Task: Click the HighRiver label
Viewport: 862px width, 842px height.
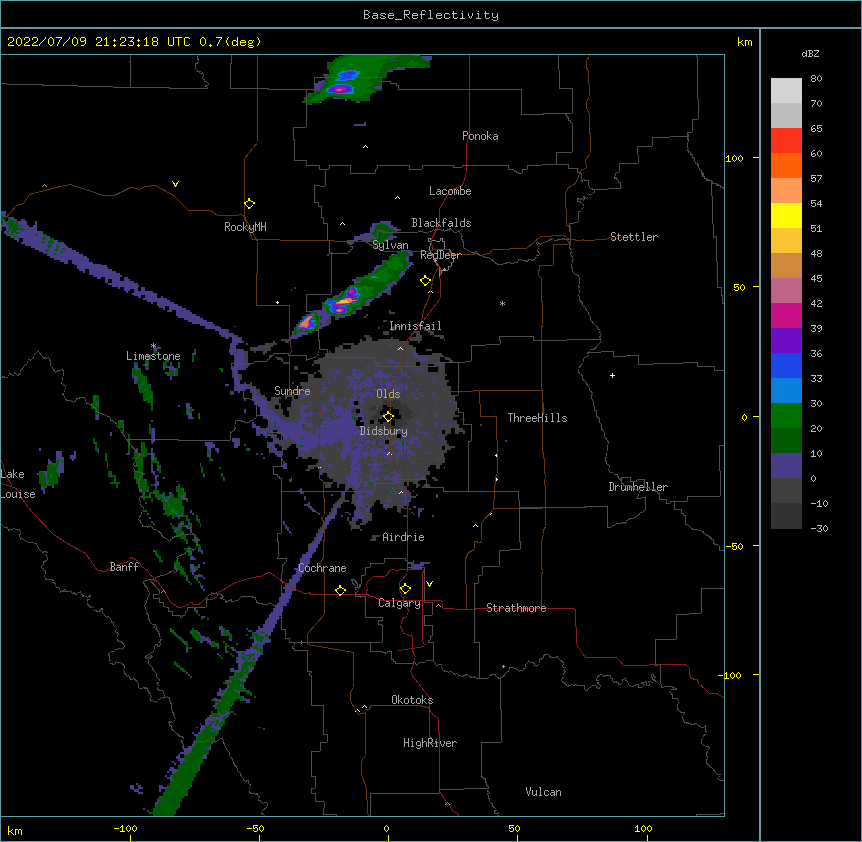Action: pos(430,743)
